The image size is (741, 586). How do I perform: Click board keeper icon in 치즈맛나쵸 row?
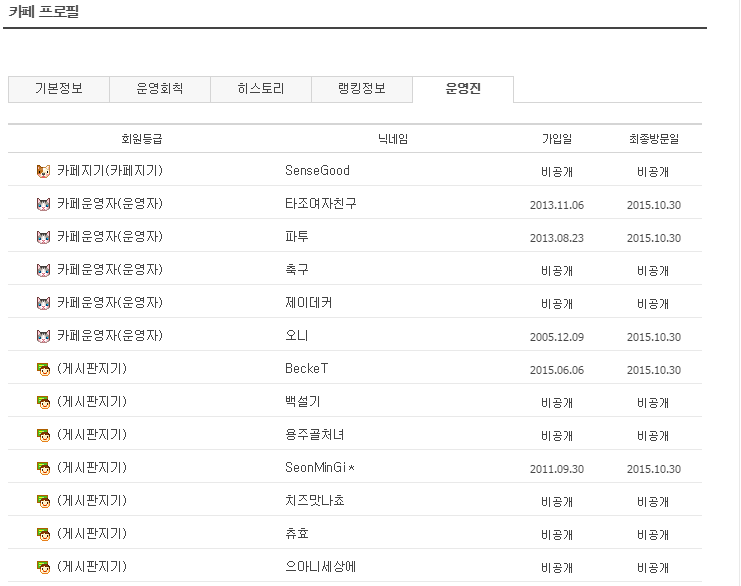43,501
